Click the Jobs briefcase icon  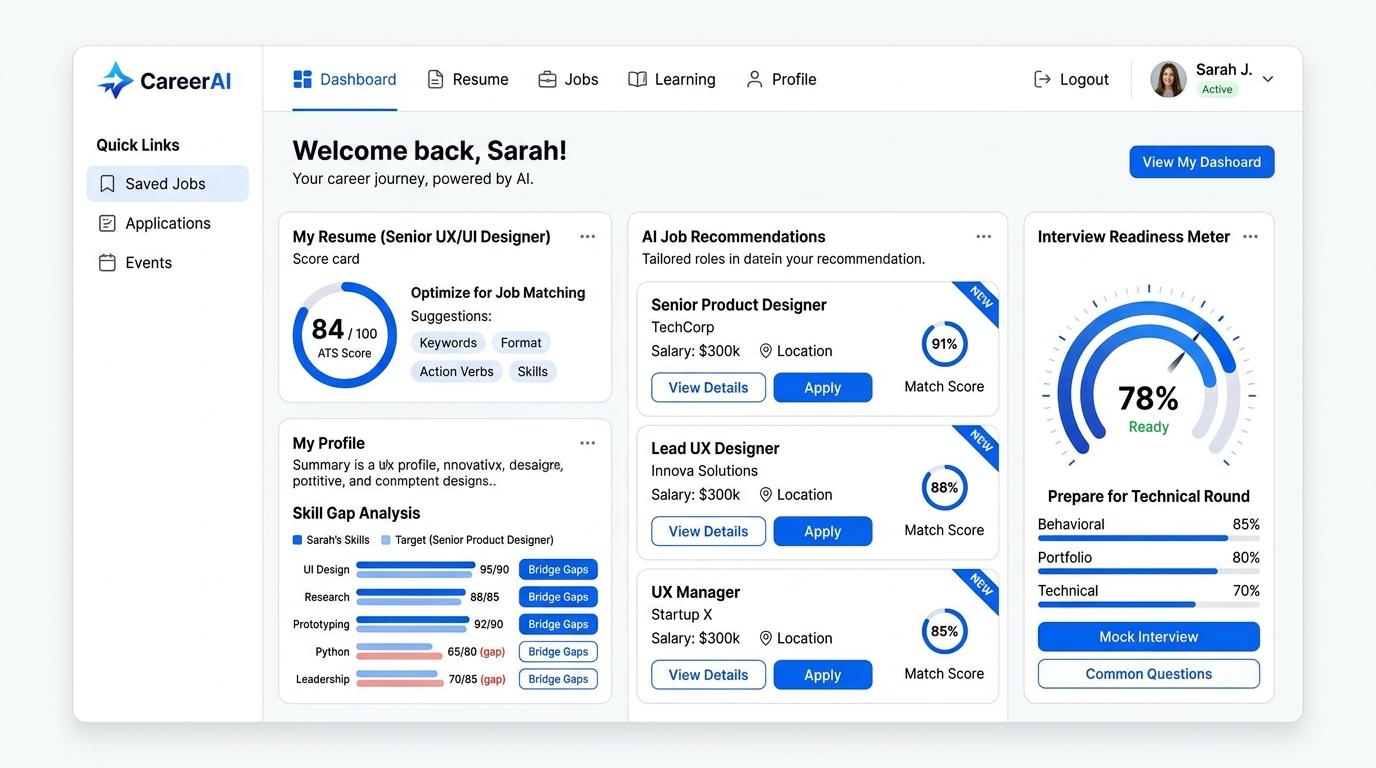point(547,79)
